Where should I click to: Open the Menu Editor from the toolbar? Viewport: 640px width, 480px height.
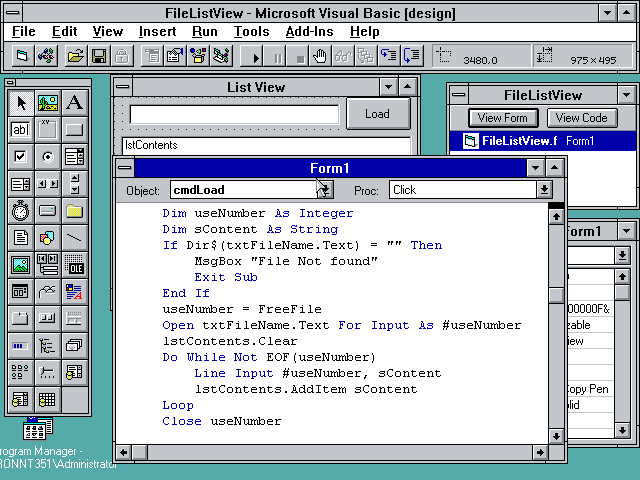(152, 56)
